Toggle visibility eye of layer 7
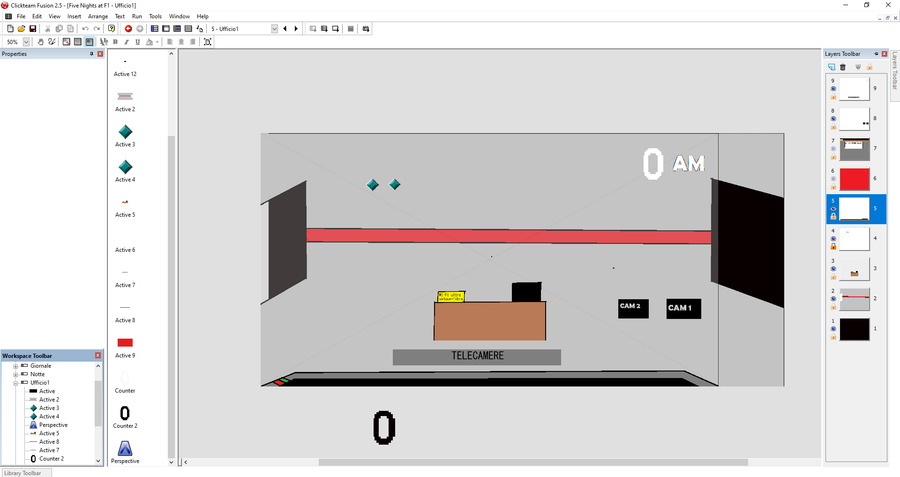 833,149
